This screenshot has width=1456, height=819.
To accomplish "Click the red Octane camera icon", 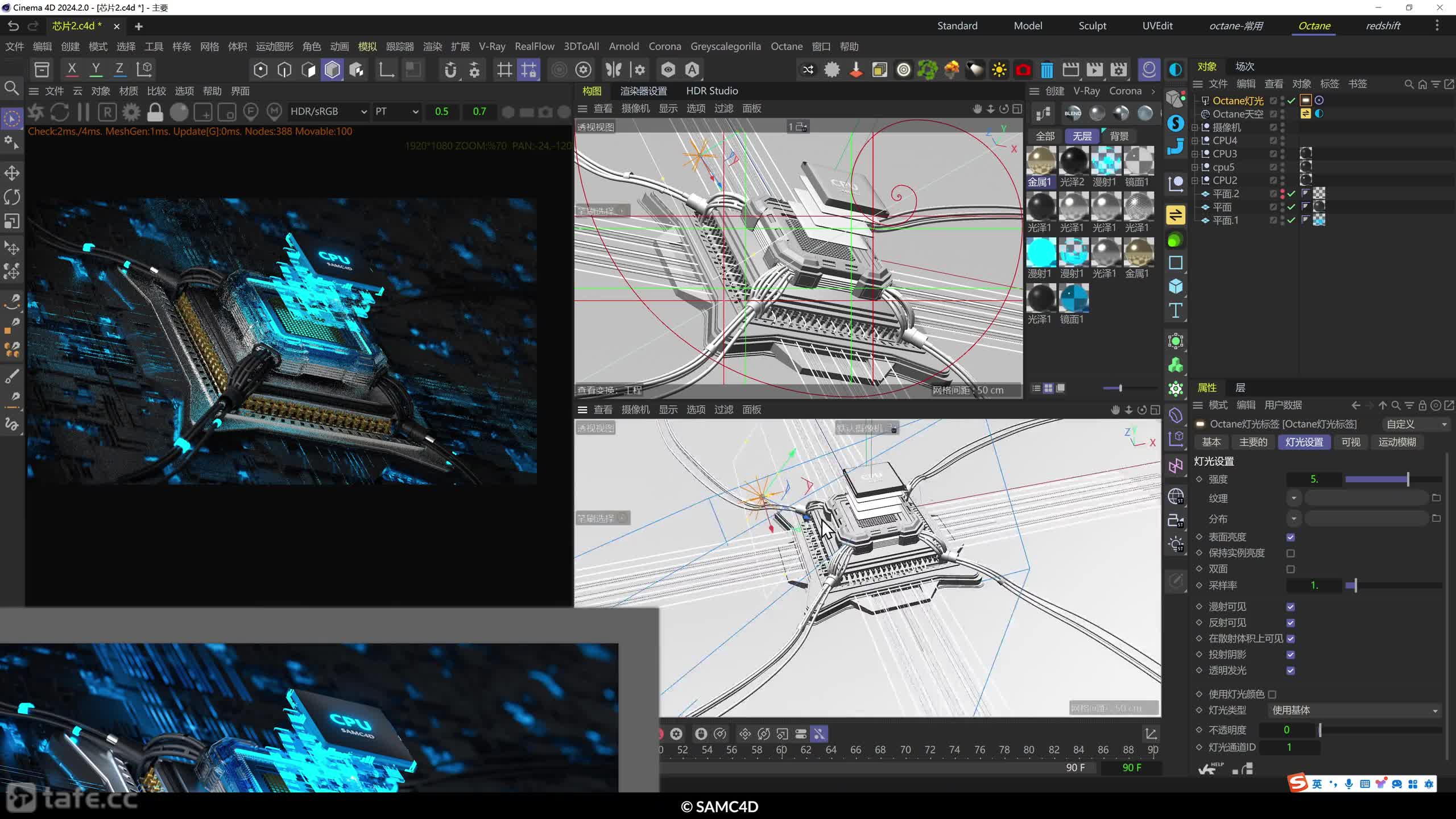I will point(1023,70).
